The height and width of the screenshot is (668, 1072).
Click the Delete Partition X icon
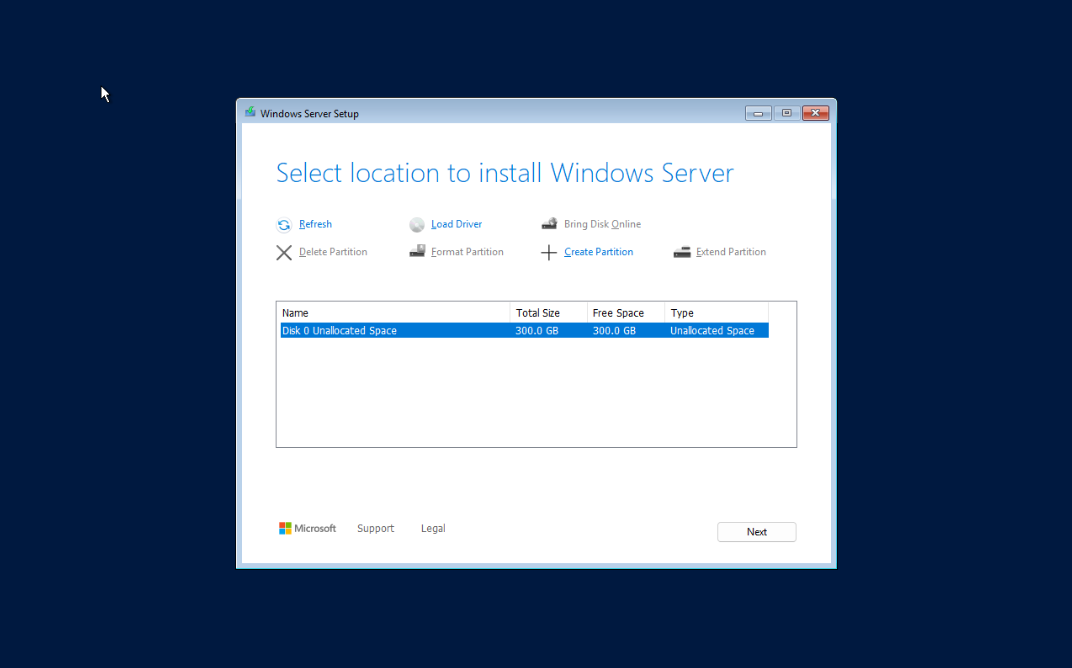pos(284,253)
